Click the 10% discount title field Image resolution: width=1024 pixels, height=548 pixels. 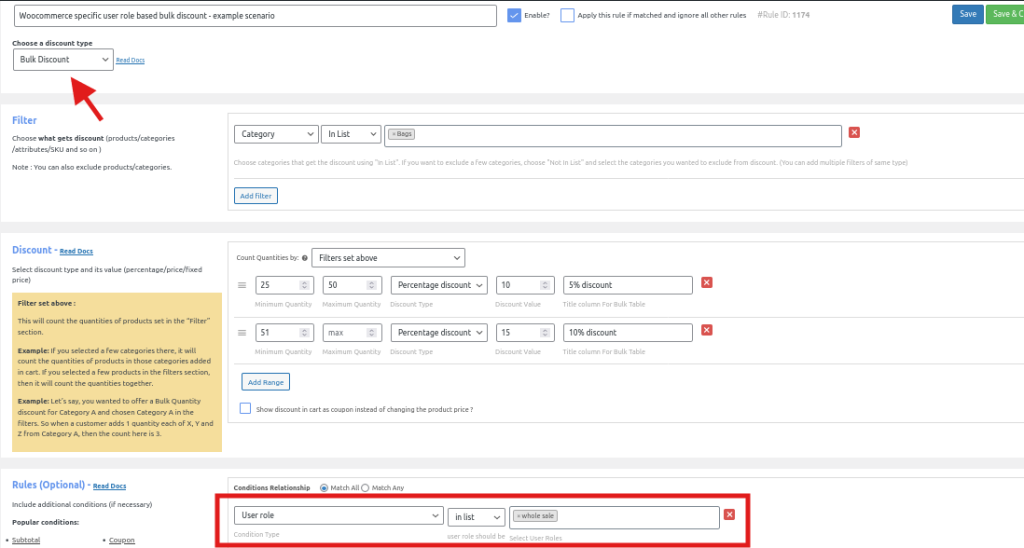point(628,332)
